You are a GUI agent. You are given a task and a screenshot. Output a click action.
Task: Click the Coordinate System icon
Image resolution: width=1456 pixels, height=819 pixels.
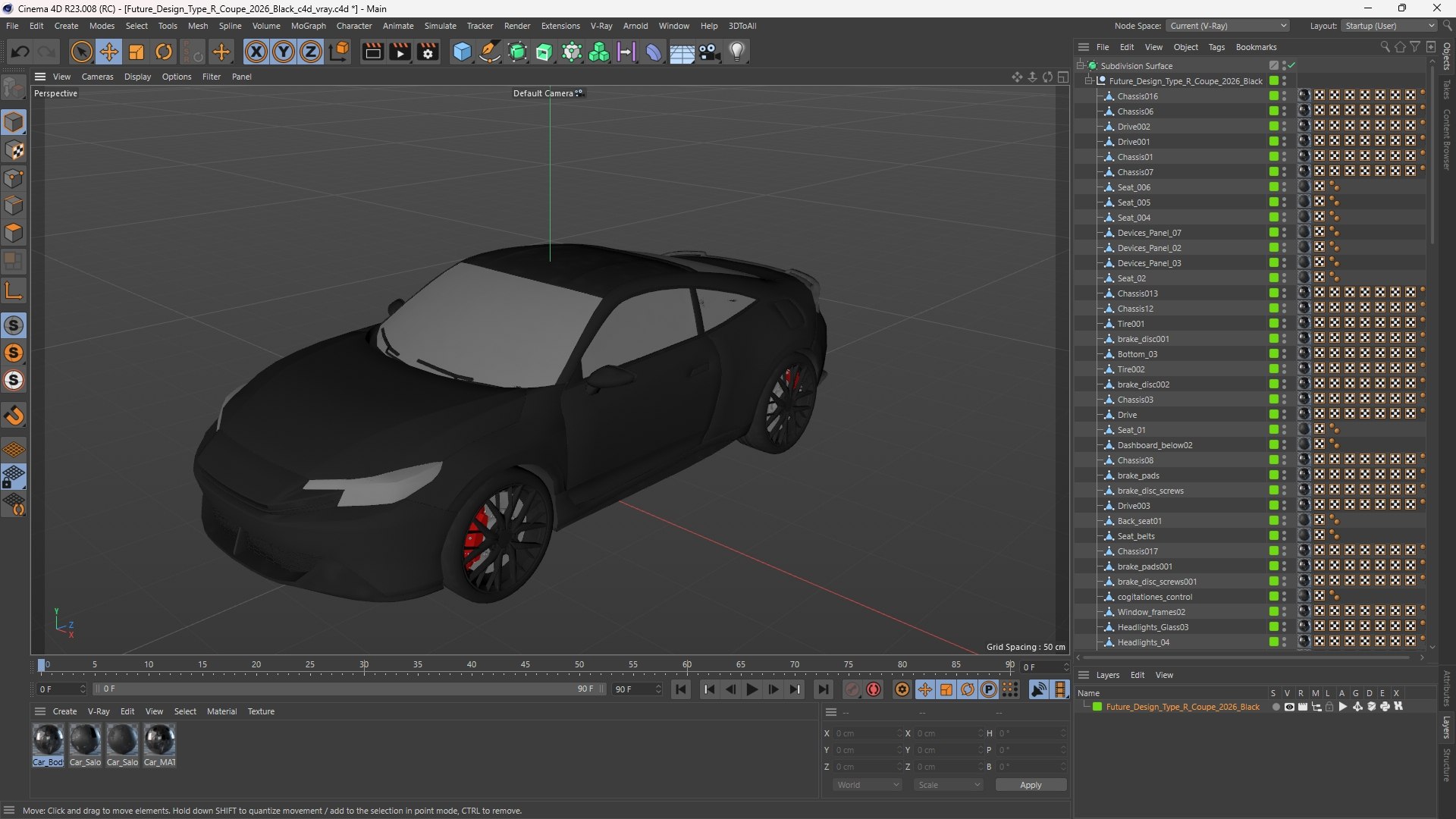tap(340, 52)
